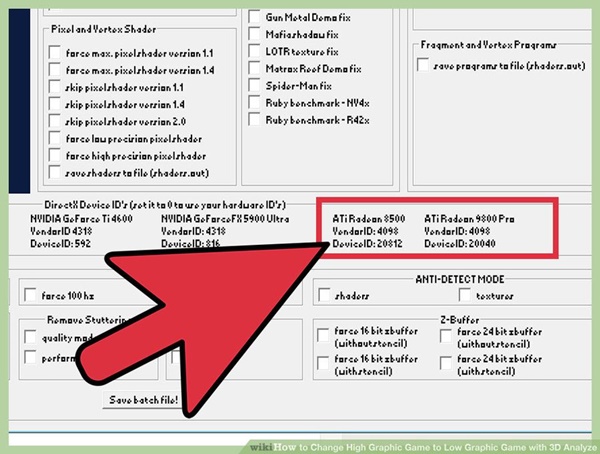This screenshot has width=600, height=454.
Task: Tick quality mode under Remove Stuttering
Action: [30, 337]
